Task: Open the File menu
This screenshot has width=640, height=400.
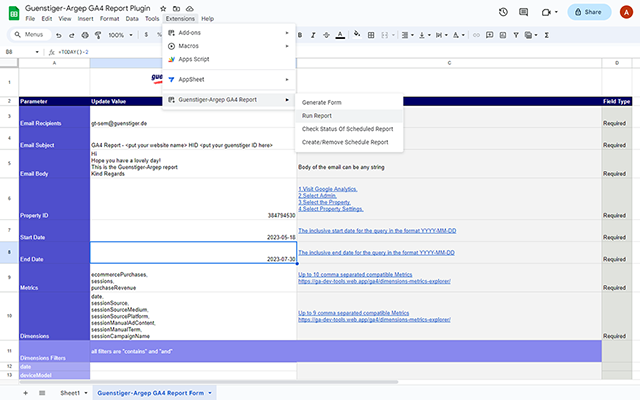Action: [30, 19]
